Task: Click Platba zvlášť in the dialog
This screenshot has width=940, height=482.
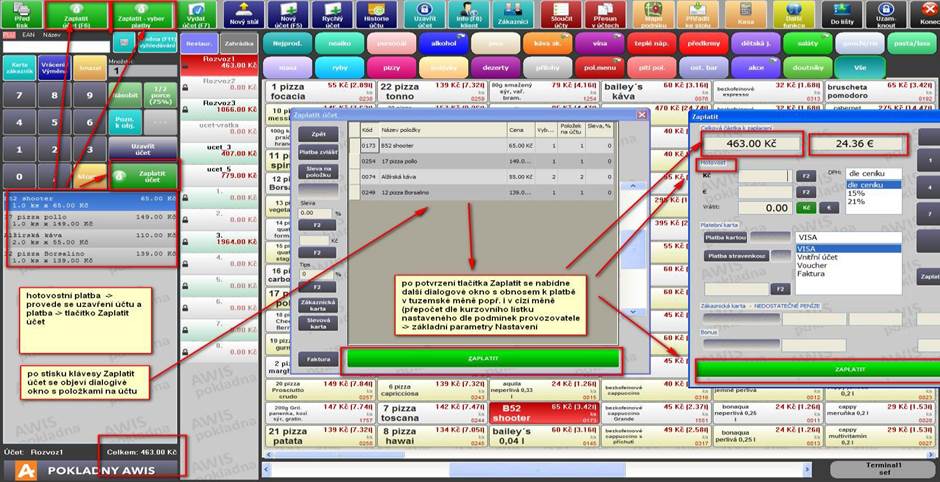Action: tap(318, 152)
